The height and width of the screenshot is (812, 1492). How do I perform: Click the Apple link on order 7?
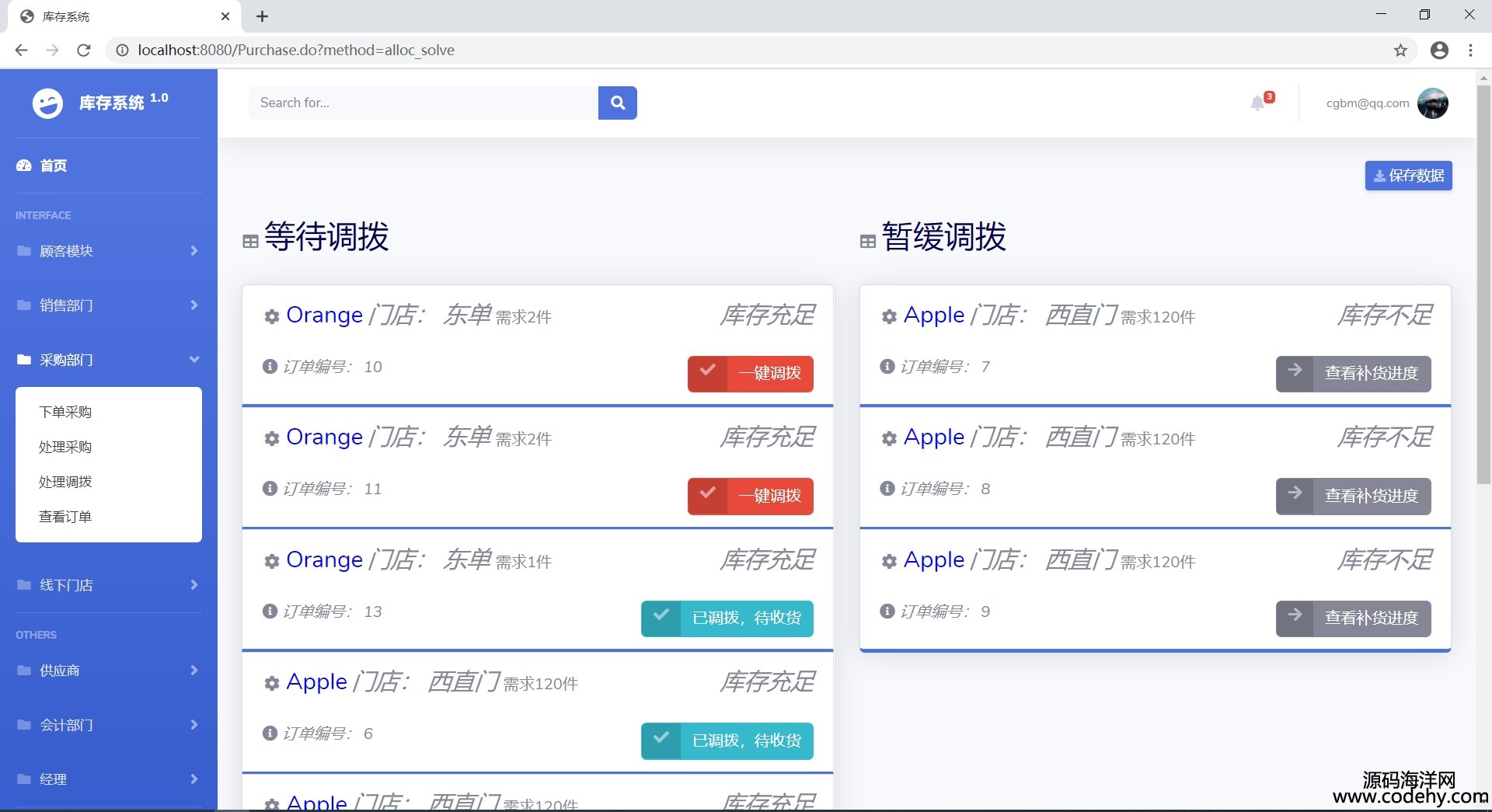click(x=934, y=315)
